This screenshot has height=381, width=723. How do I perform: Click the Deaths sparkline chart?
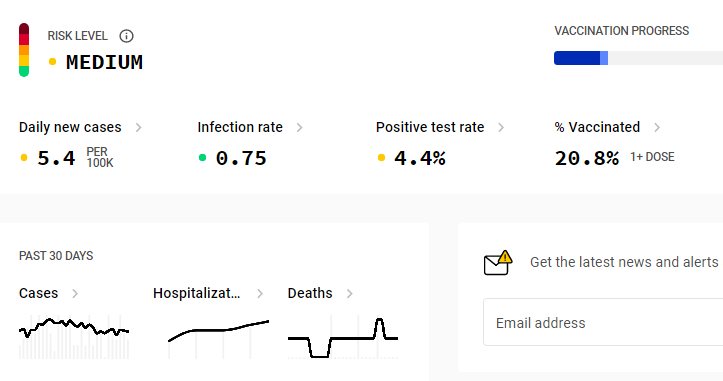[343, 337]
